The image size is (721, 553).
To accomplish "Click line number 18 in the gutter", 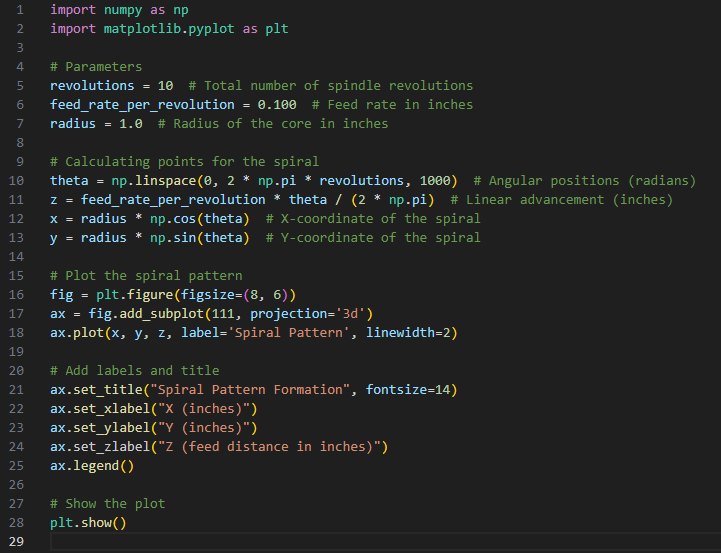I will [x=16, y=333].
